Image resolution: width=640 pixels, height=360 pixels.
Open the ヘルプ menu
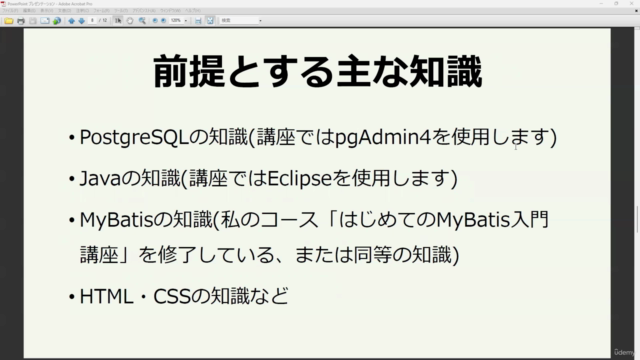click(193, 11)
